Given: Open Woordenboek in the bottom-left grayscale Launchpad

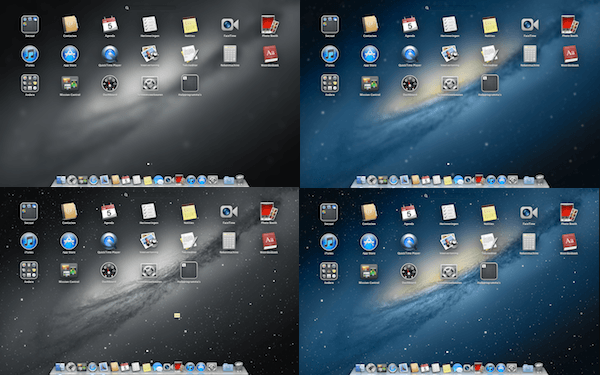Looking at the screenshot, I should point(269,241).
